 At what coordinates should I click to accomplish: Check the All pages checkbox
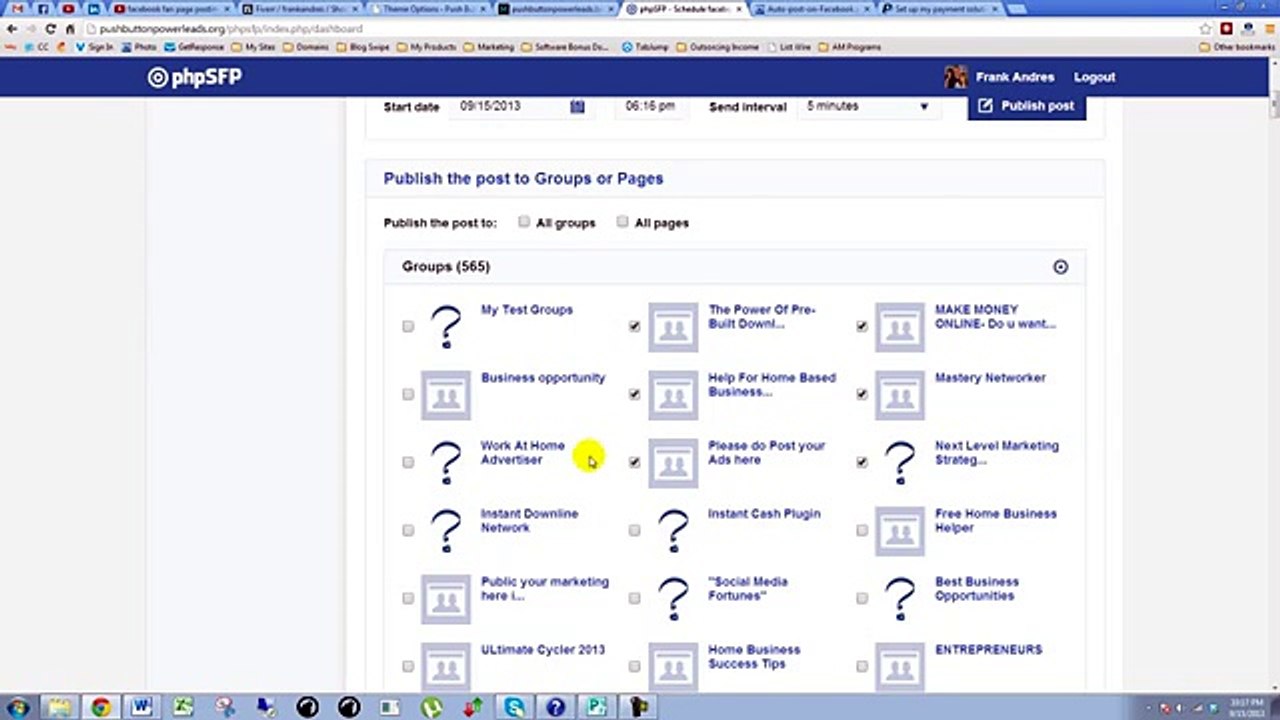coord(622,222)
